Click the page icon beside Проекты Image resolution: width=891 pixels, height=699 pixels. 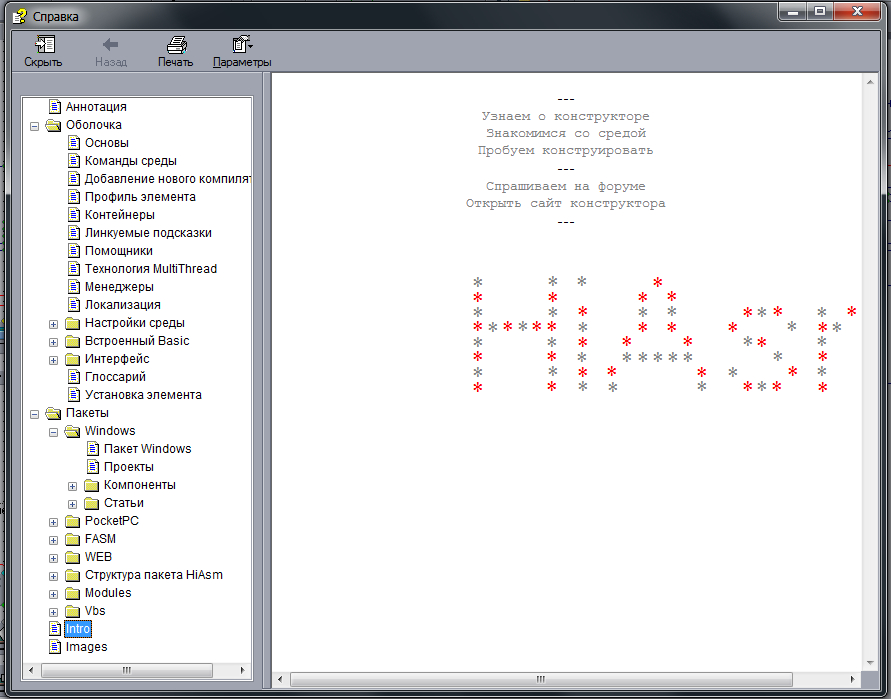pyautogui.click(x=93, y=467)
